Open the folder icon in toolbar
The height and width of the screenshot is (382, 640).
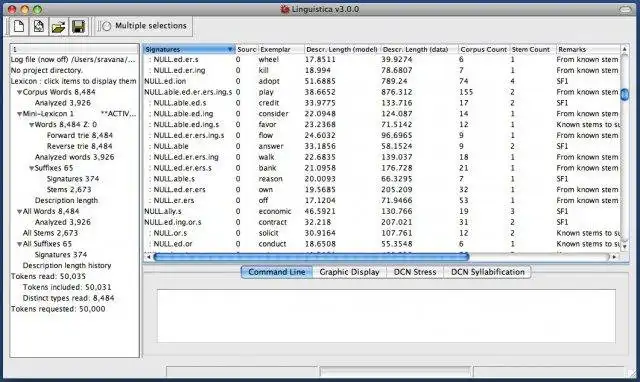tap(58, 27)
